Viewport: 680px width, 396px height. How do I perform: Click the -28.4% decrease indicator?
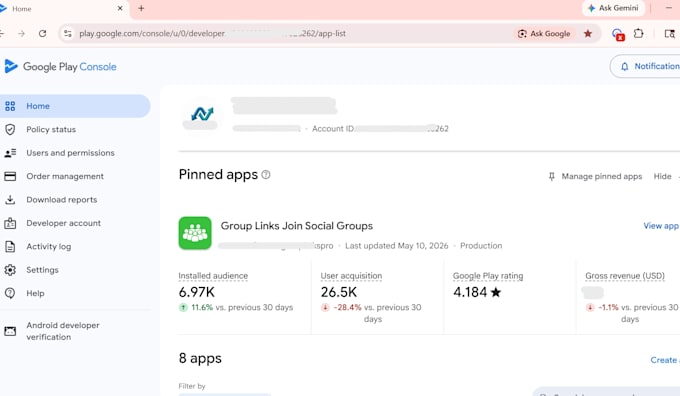(x=341, y=307)
